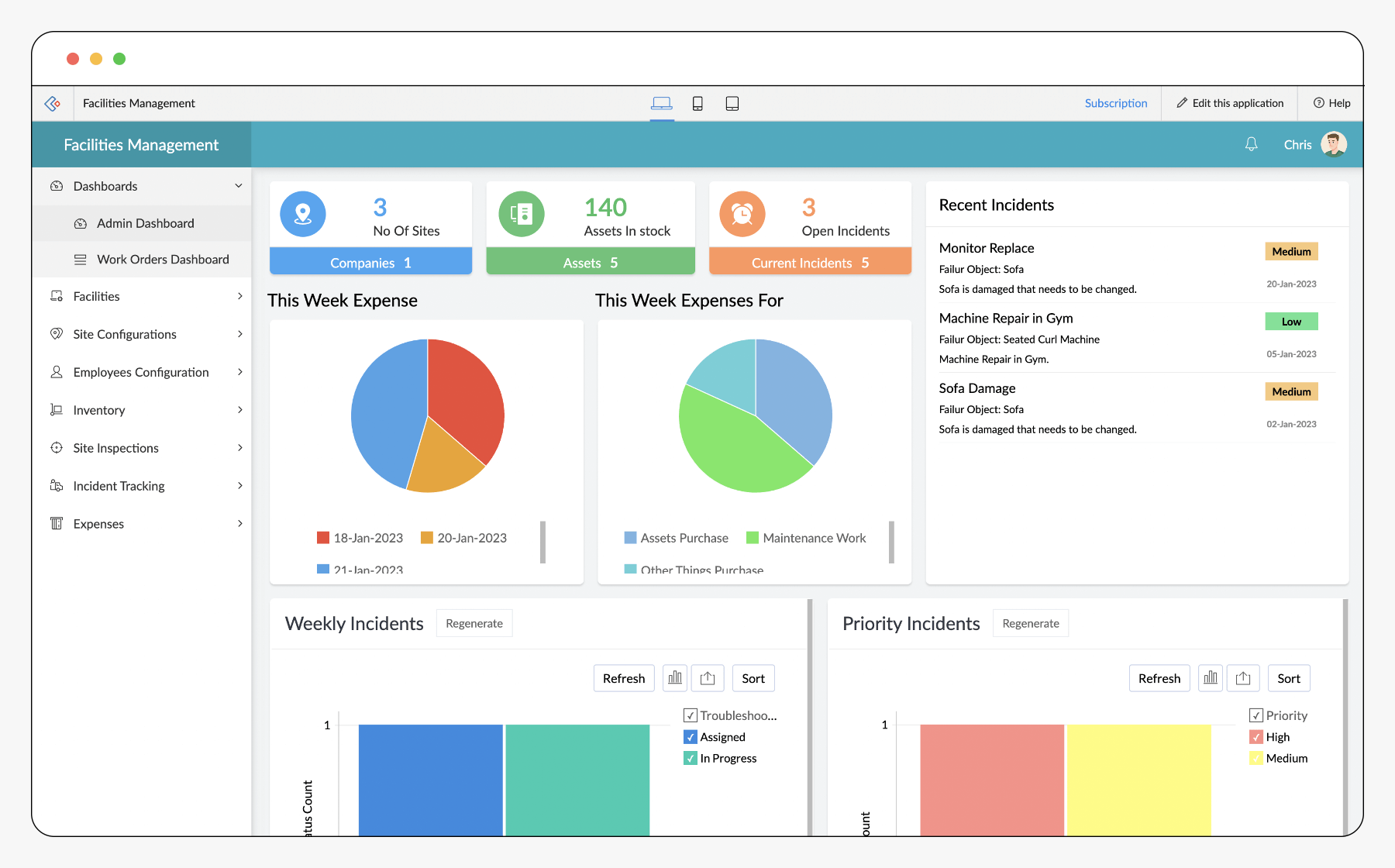
Task: Switch to mobile phone preview mode
Action: click(697, 103)
